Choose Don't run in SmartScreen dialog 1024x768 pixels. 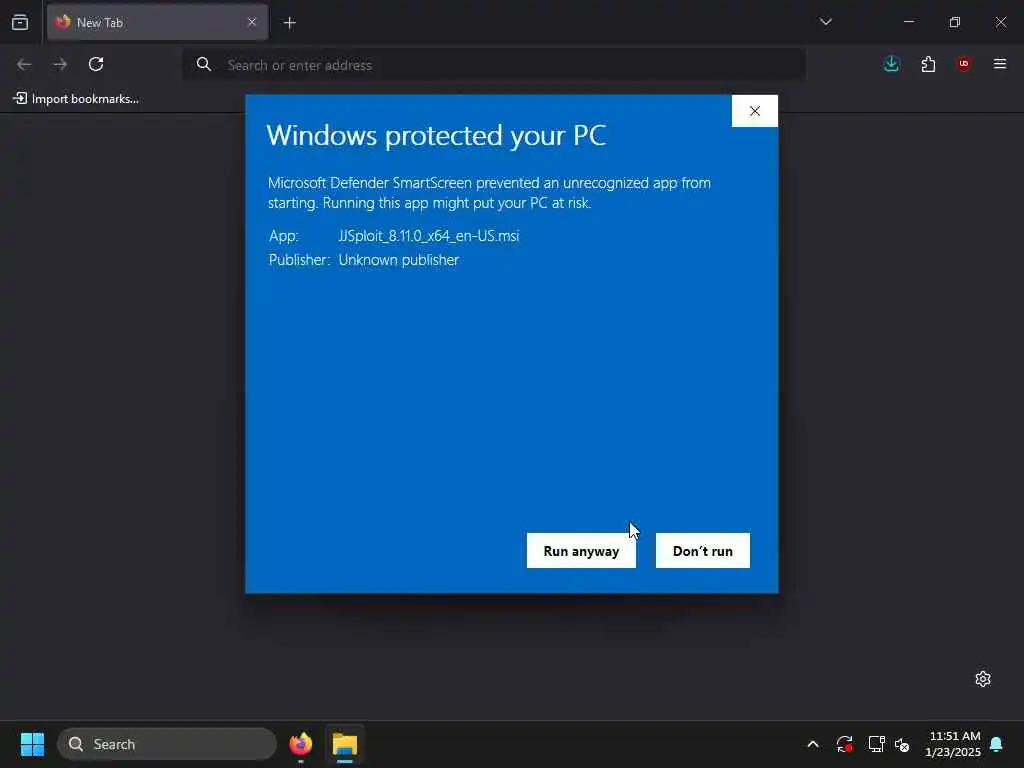coord(703,551)
